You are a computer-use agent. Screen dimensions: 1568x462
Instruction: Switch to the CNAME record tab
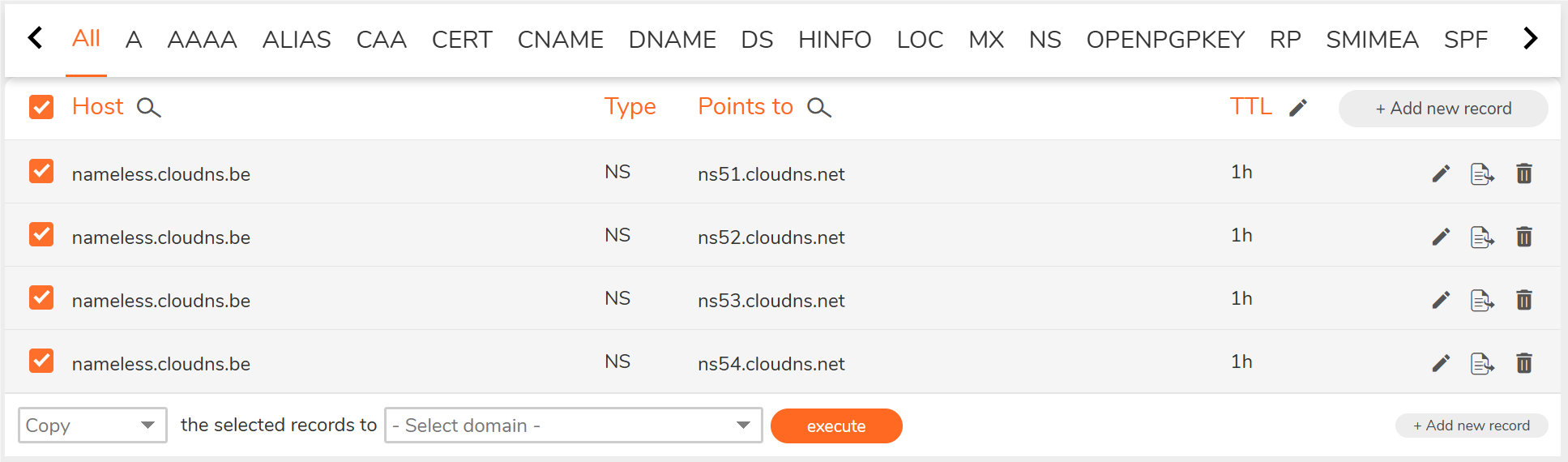560,39
